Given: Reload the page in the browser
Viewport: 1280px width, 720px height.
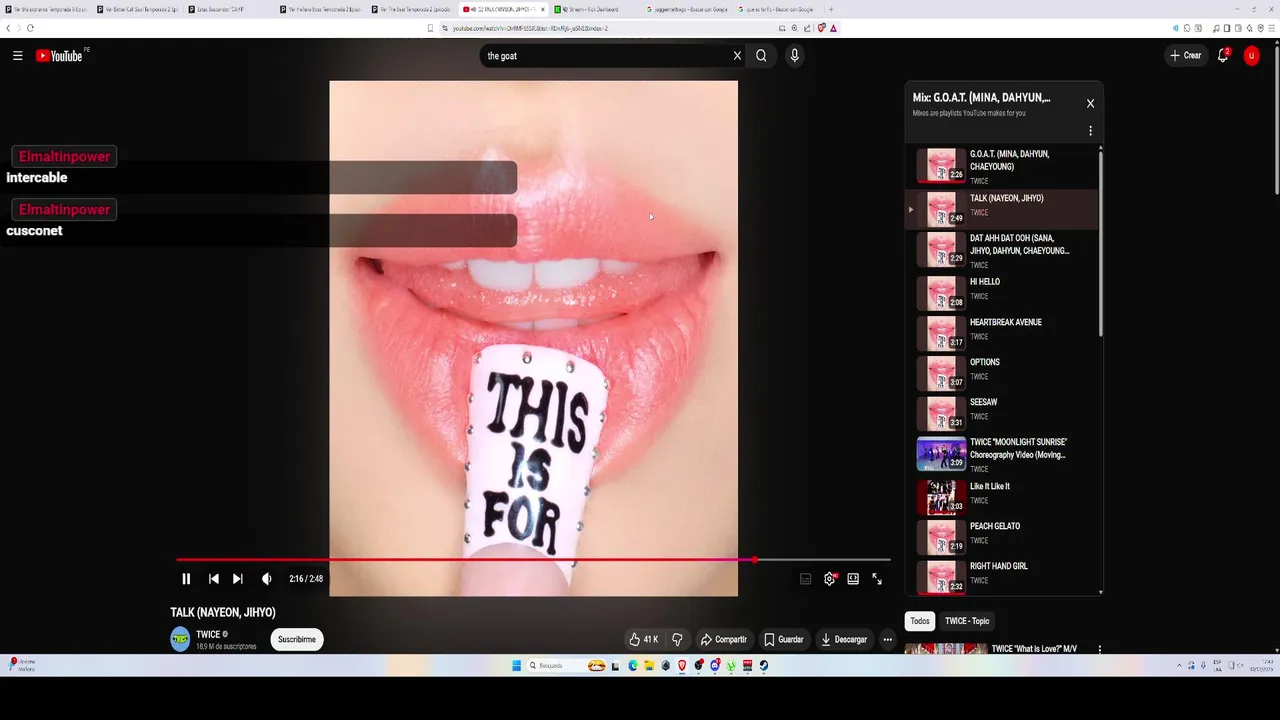Looking at the screenshot, I should [x=30, y=28].
